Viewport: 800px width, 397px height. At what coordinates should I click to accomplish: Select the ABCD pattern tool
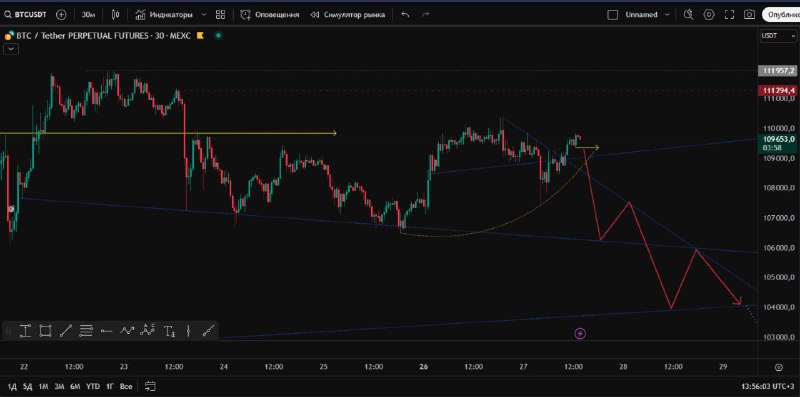pyautogui.click(x=147, y=330)
